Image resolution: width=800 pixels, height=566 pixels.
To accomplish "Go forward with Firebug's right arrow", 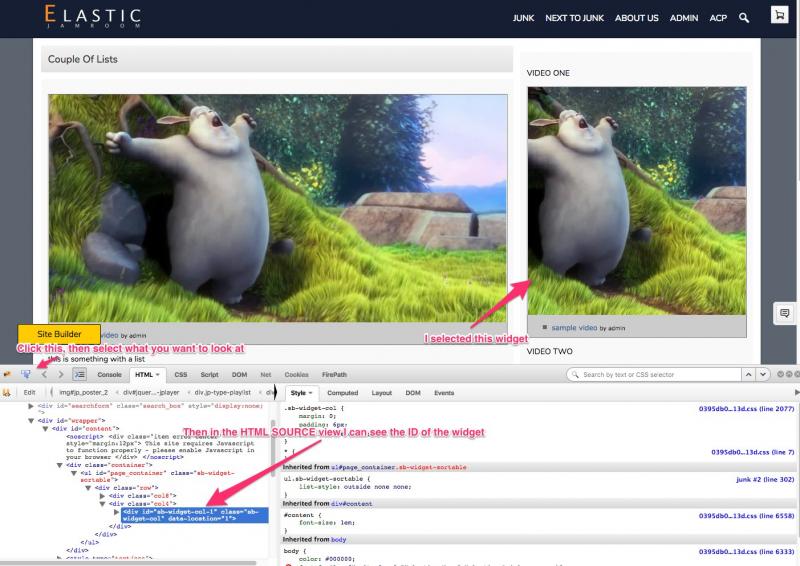I will (60, 374).
